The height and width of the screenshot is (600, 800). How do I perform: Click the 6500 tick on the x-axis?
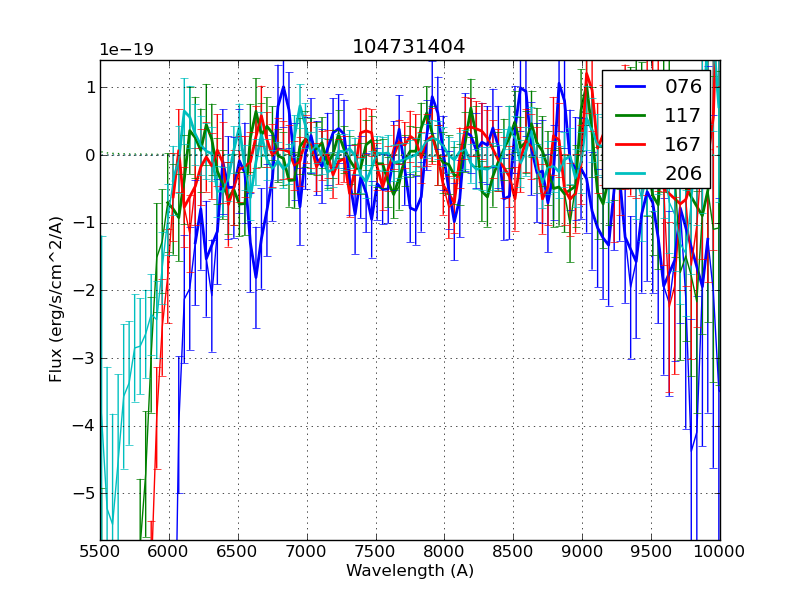[238, 551]
